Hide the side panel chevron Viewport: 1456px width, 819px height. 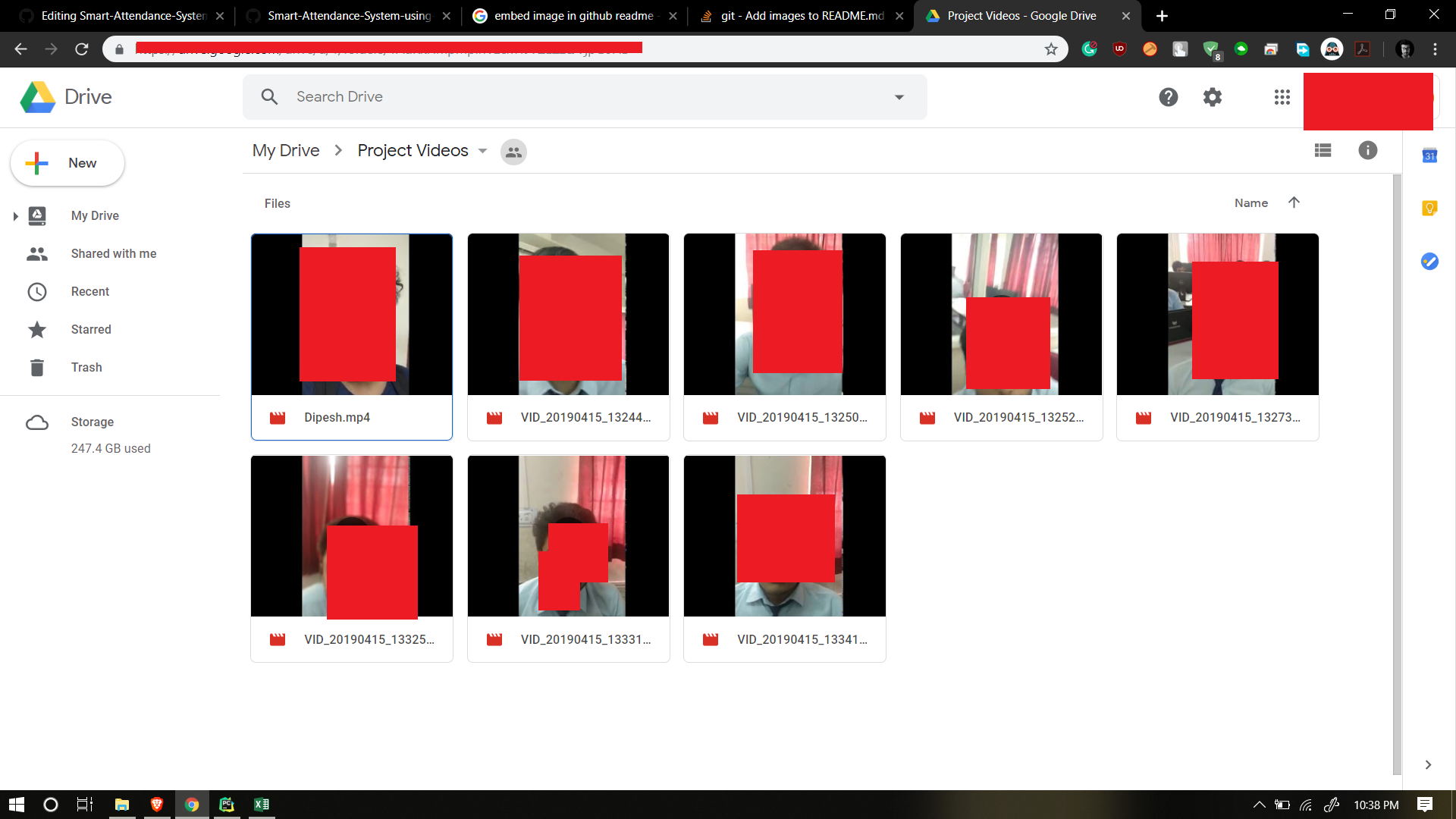click(x=1428, y=764)
